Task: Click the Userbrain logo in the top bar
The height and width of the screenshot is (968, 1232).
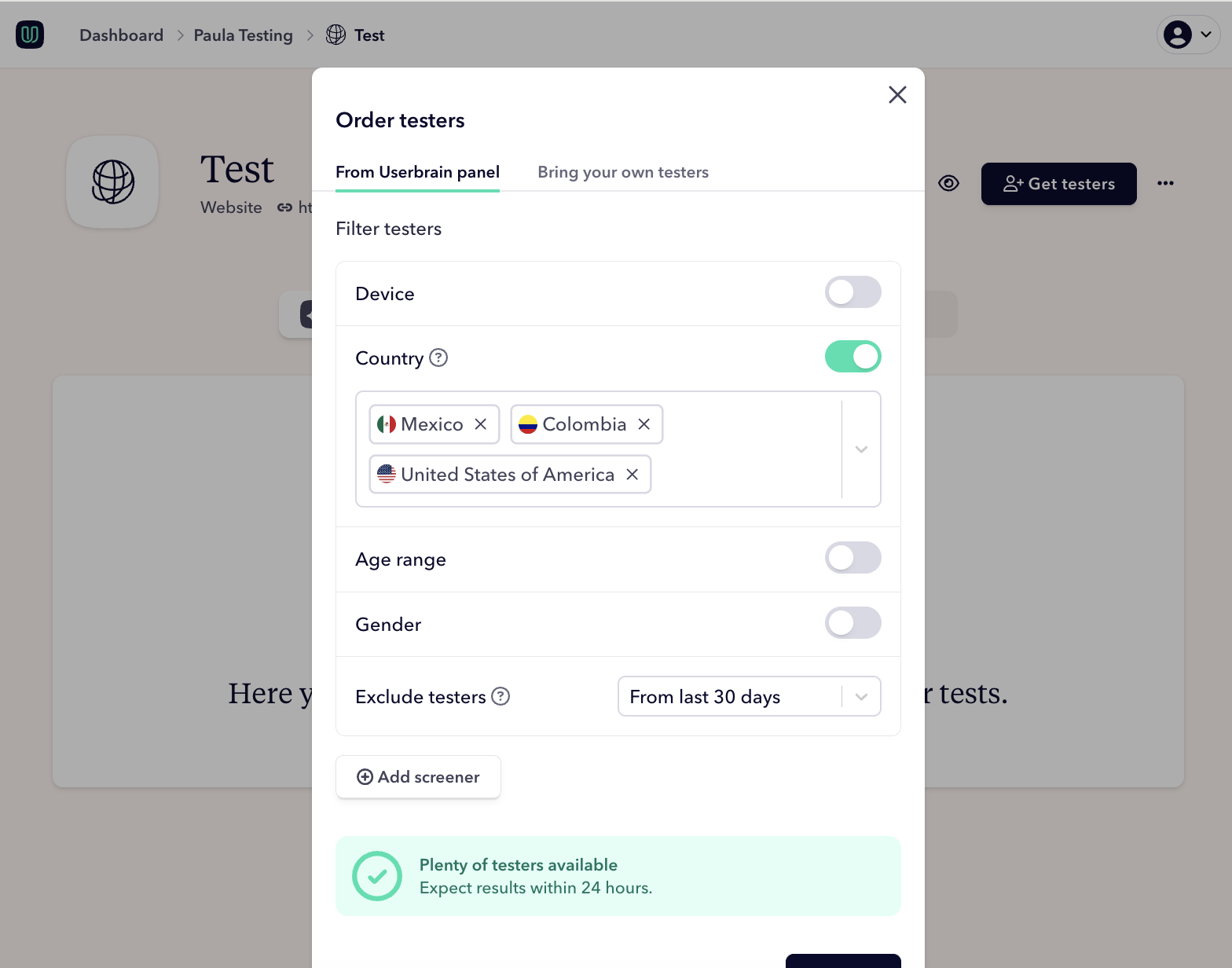Action: point(30,35)
